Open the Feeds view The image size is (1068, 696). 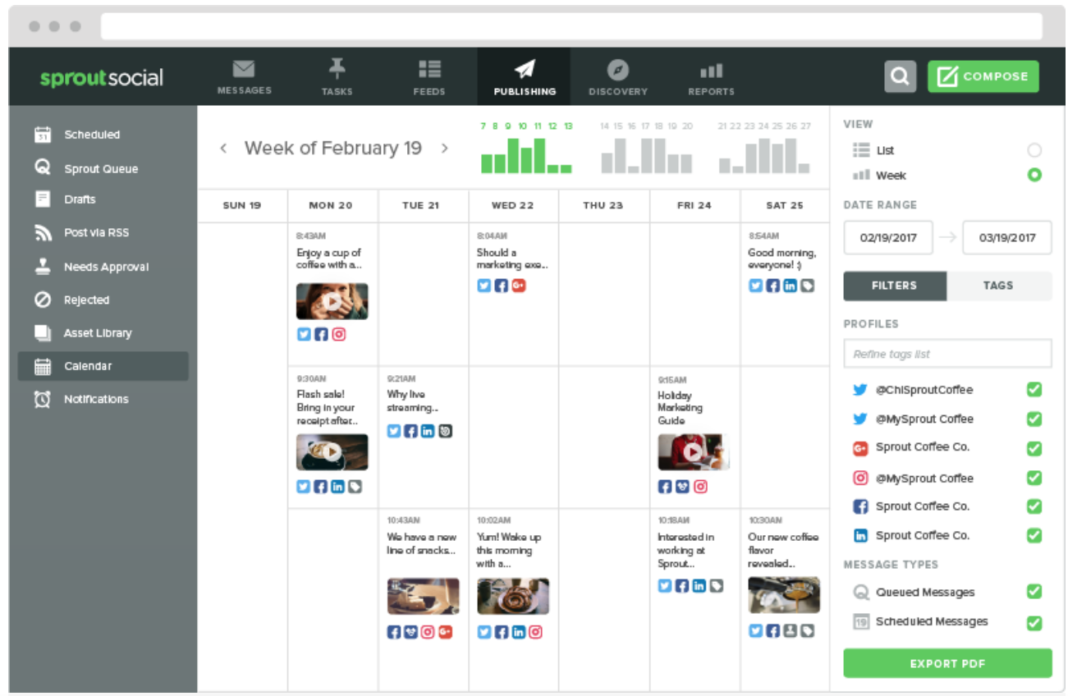click(429, 76)
